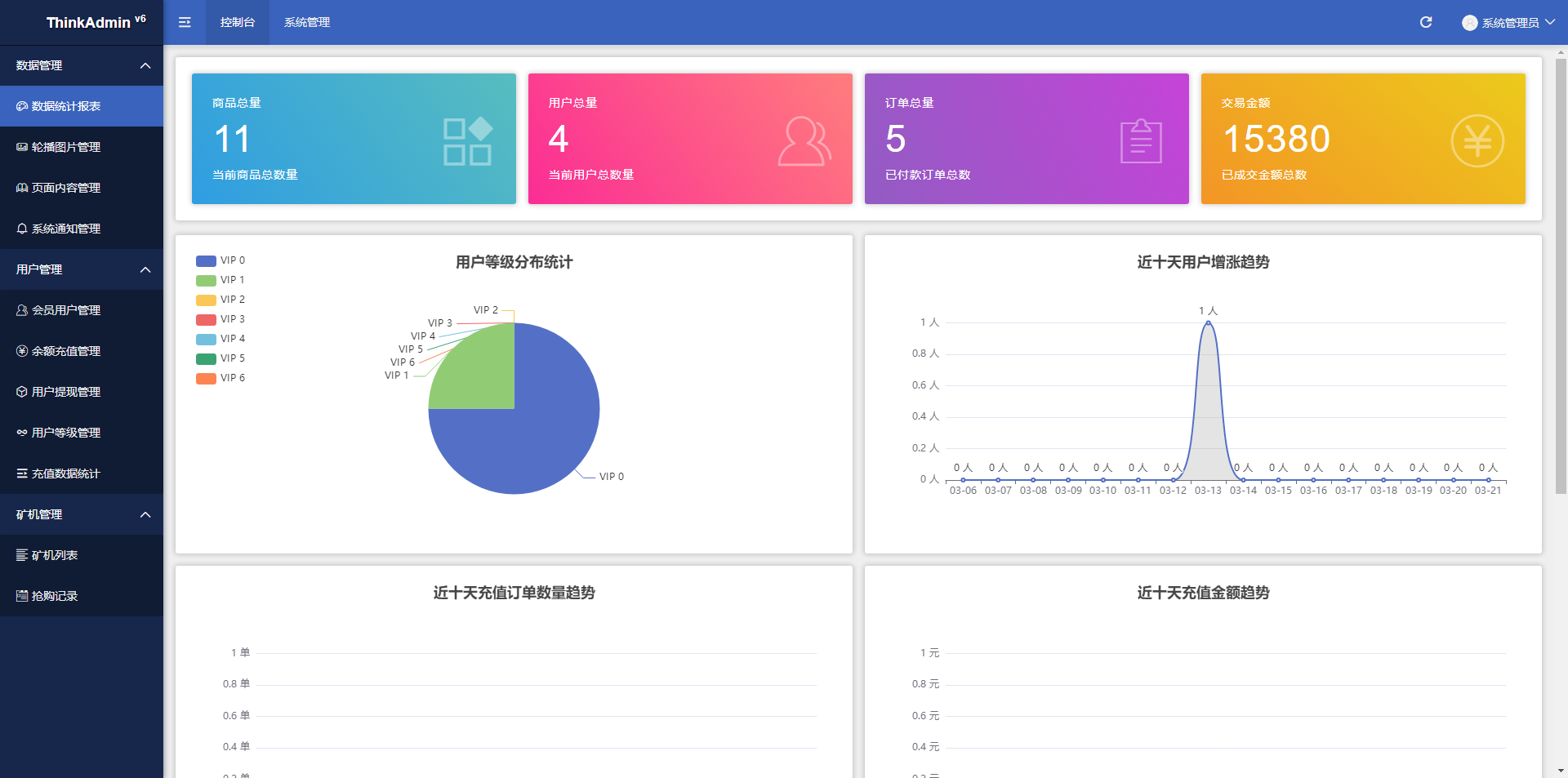Viewport: 1568px width, 778px height.
Task: Go to 用户提现管理 page
Action: [82, 392]
